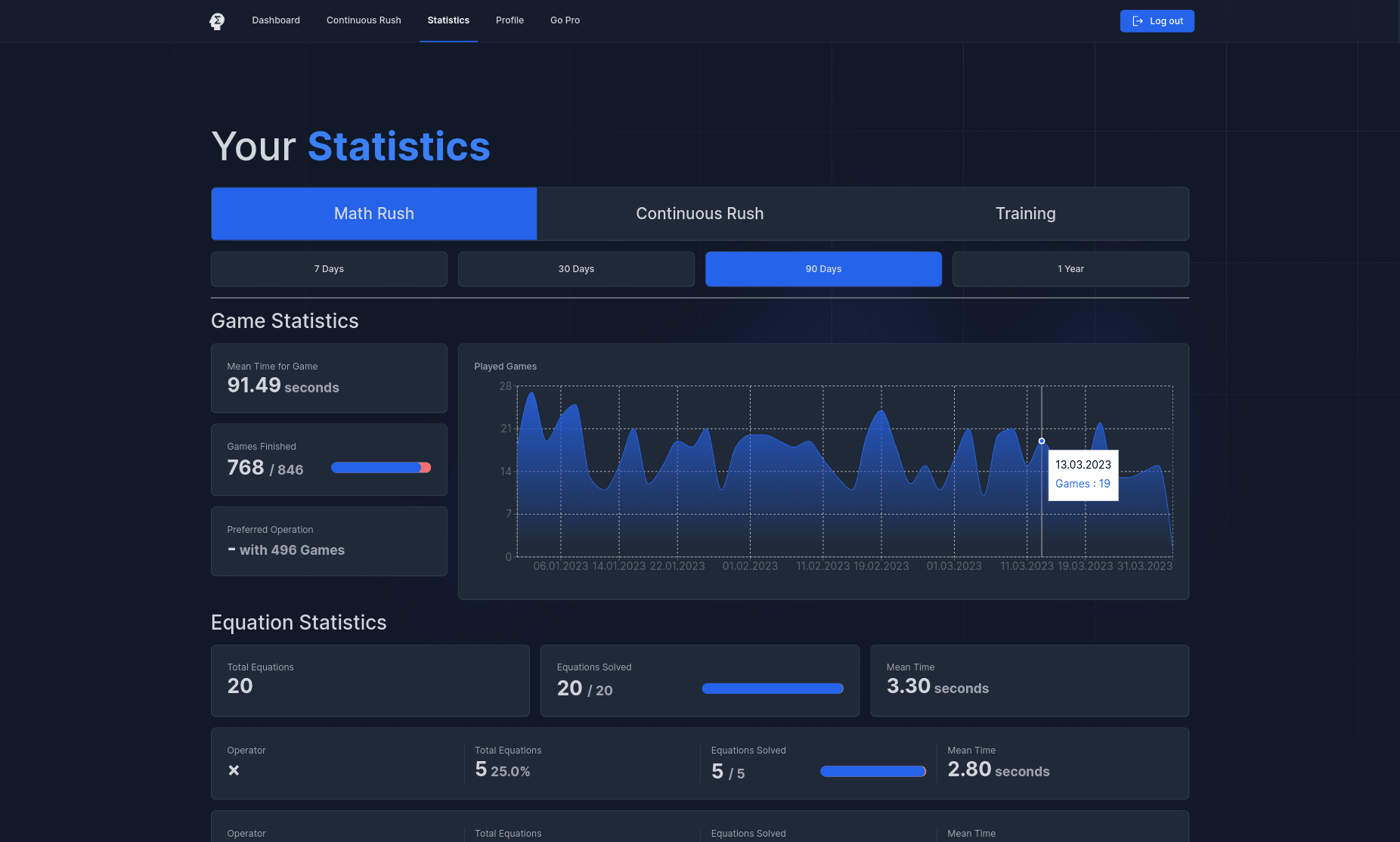The height and width of the screenshot is (842, 1400).
Task: Select the 30 Days time range
Action: pyautogui.click(x=576, y=269)
